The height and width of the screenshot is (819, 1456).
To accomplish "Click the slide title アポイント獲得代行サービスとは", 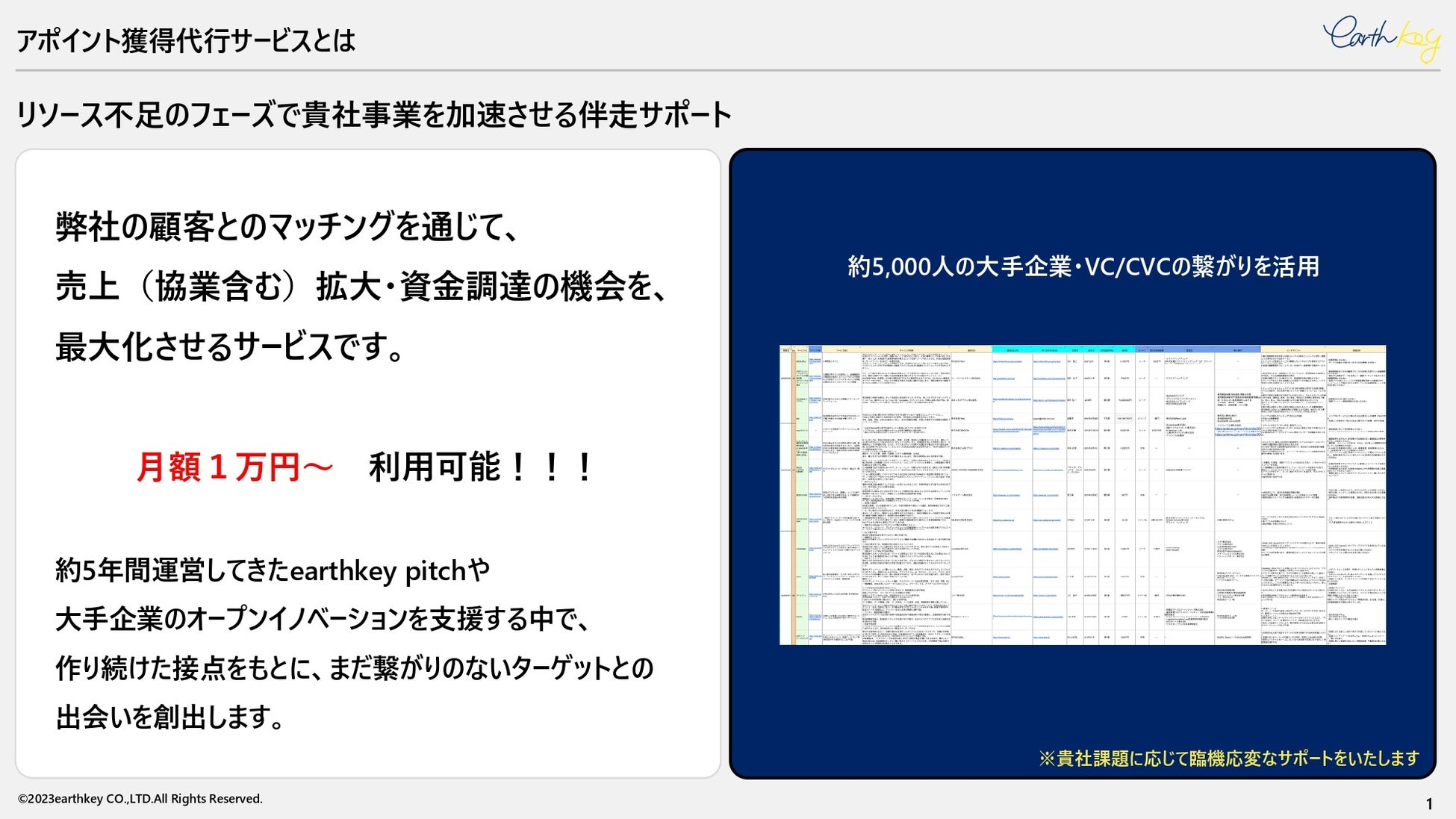I will 185,40.
